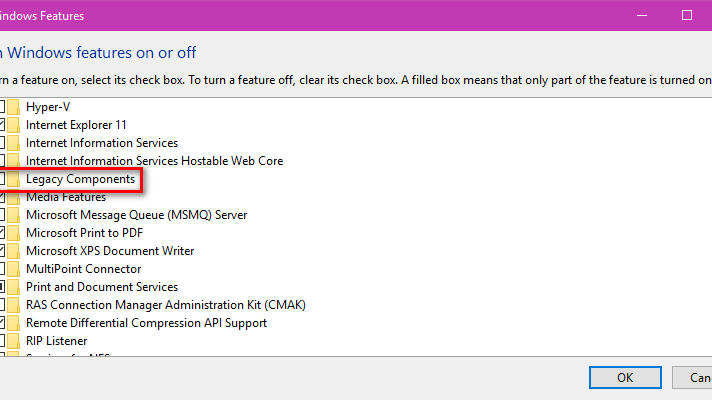Click the Microsoft Print to PDF folder icon

coord(14,233)
